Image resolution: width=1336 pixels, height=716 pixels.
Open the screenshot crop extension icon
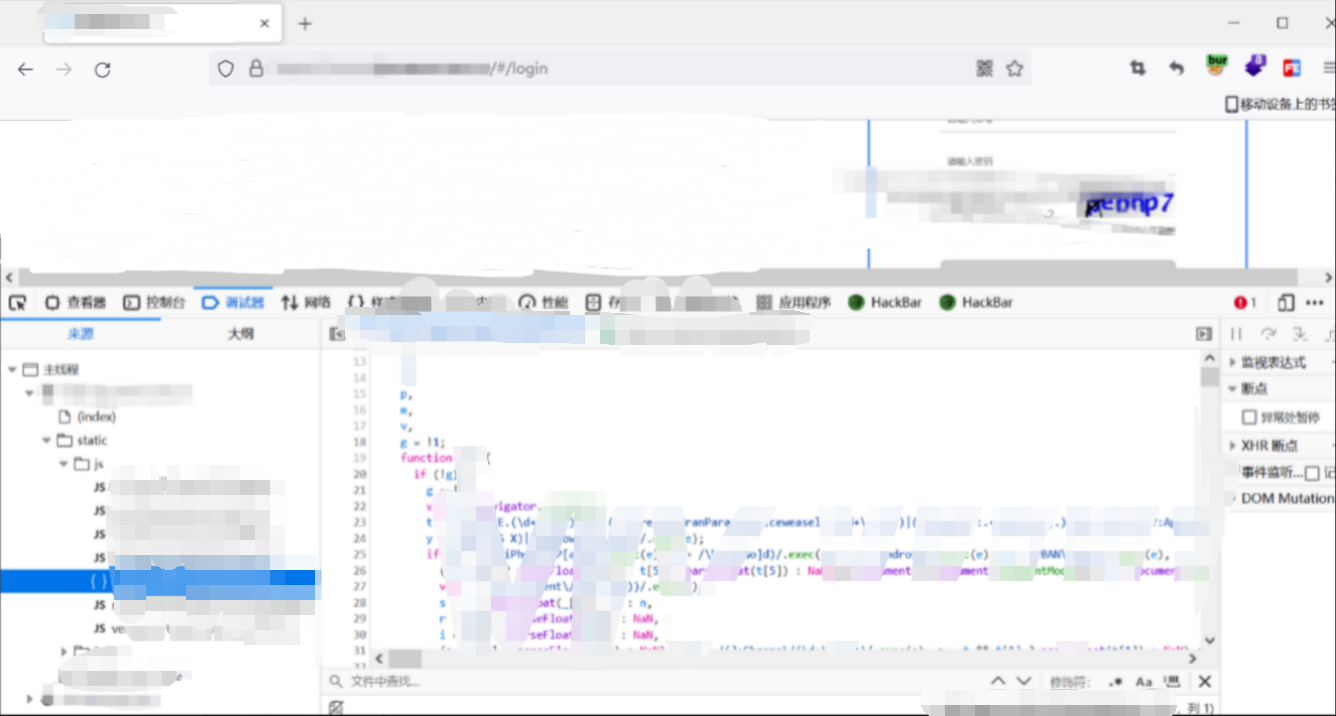(1137, 68)
